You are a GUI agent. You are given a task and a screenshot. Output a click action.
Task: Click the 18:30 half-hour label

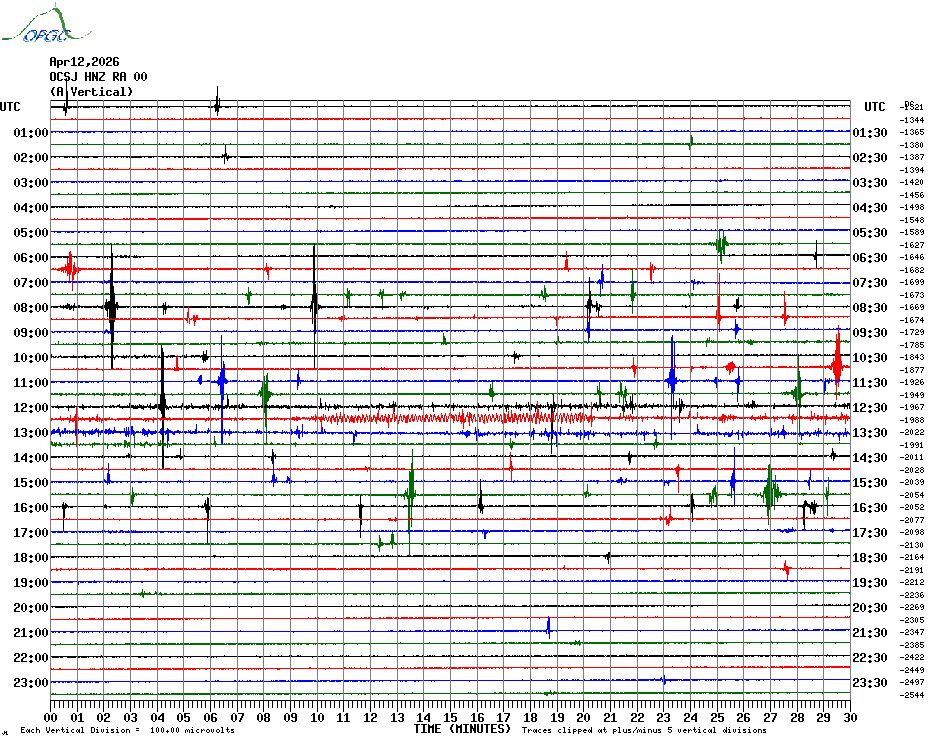click(x=870, y=558)
